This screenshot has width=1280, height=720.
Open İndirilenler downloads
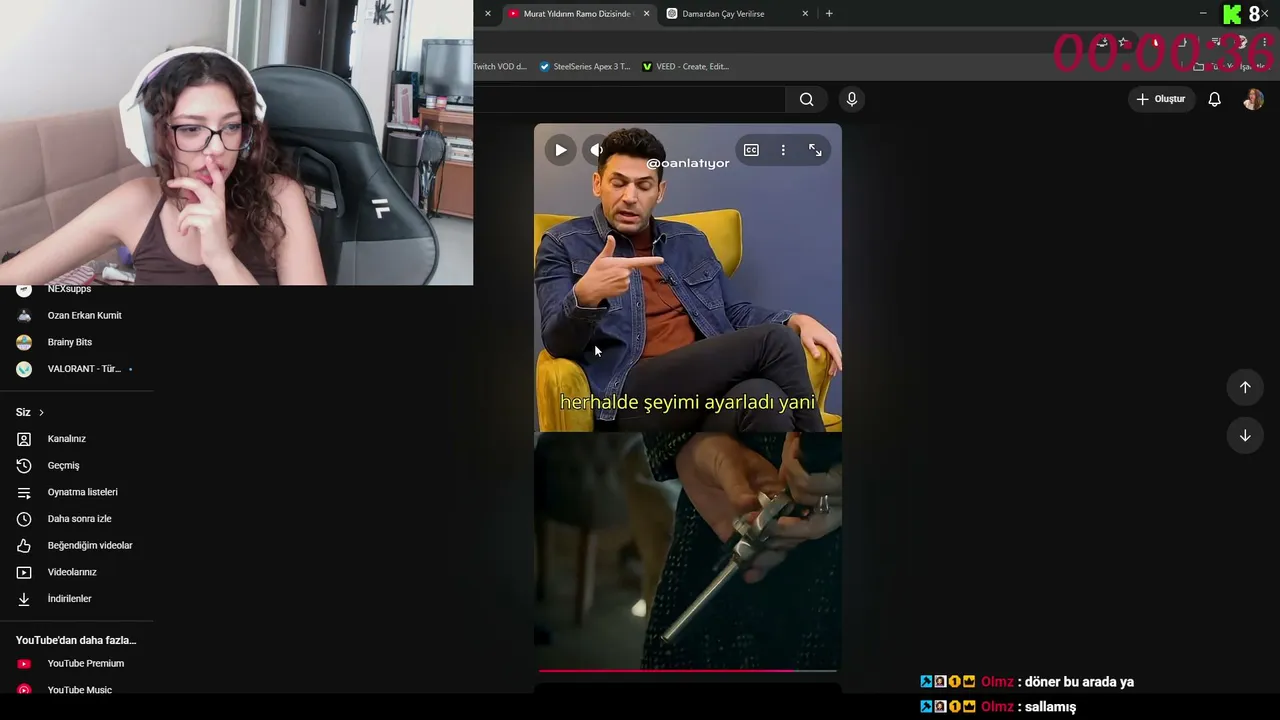click(69, 599)
